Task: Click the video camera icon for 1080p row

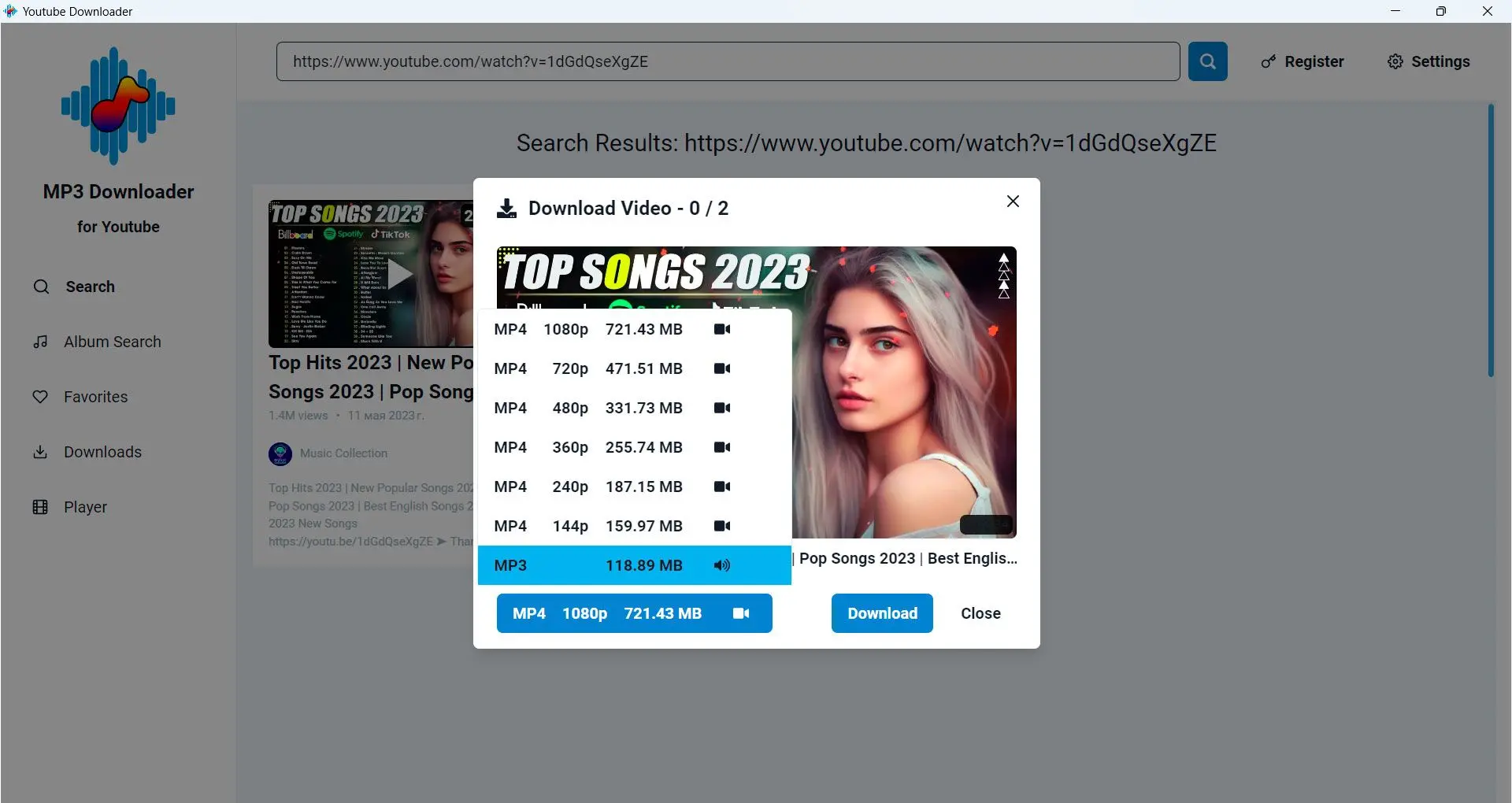Action: point(722,329)
